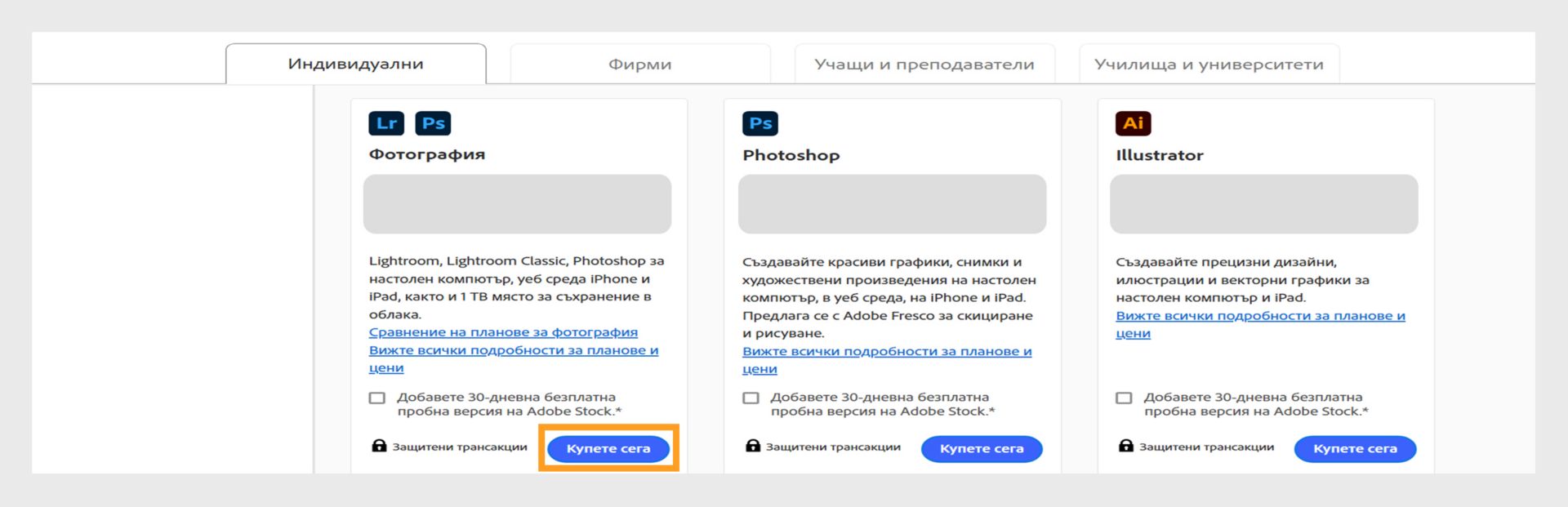The width and height of the screenshot is (1568, 507).
Task: Click the Illustrator Ai icon
Action: 1133,123
